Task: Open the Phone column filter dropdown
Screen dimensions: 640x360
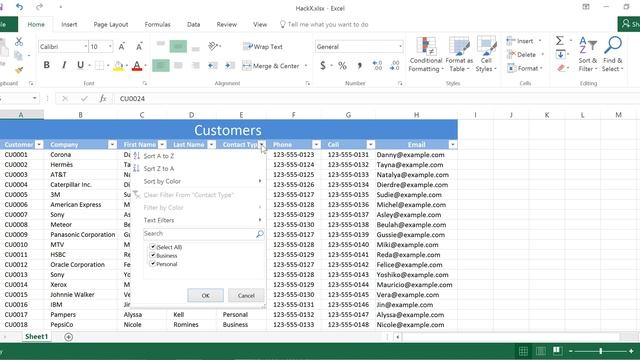Action: pyautogui.click(x=316, y=144)
